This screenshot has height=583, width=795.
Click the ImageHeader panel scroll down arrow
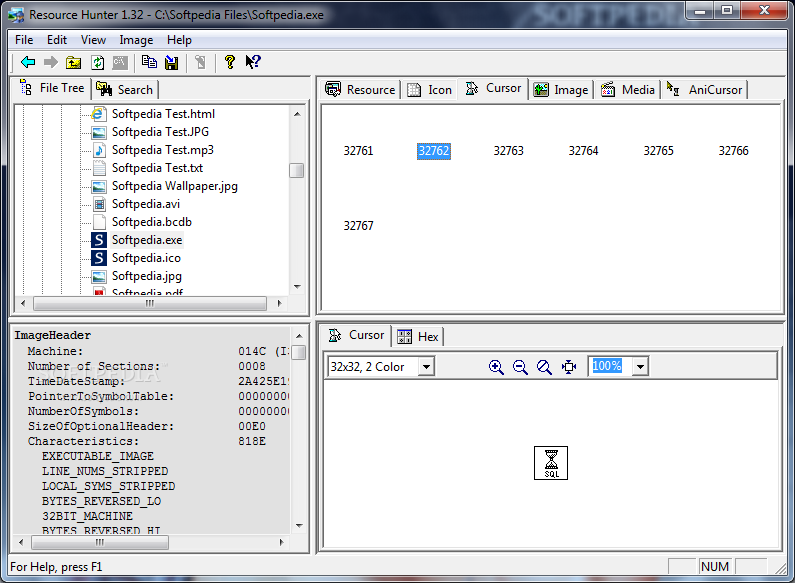tap(299, 526)
